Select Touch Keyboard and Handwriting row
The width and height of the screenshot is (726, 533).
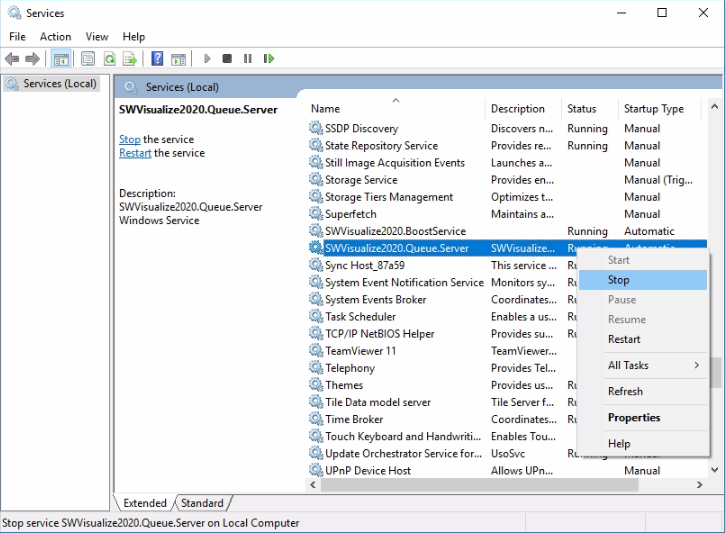442,436
